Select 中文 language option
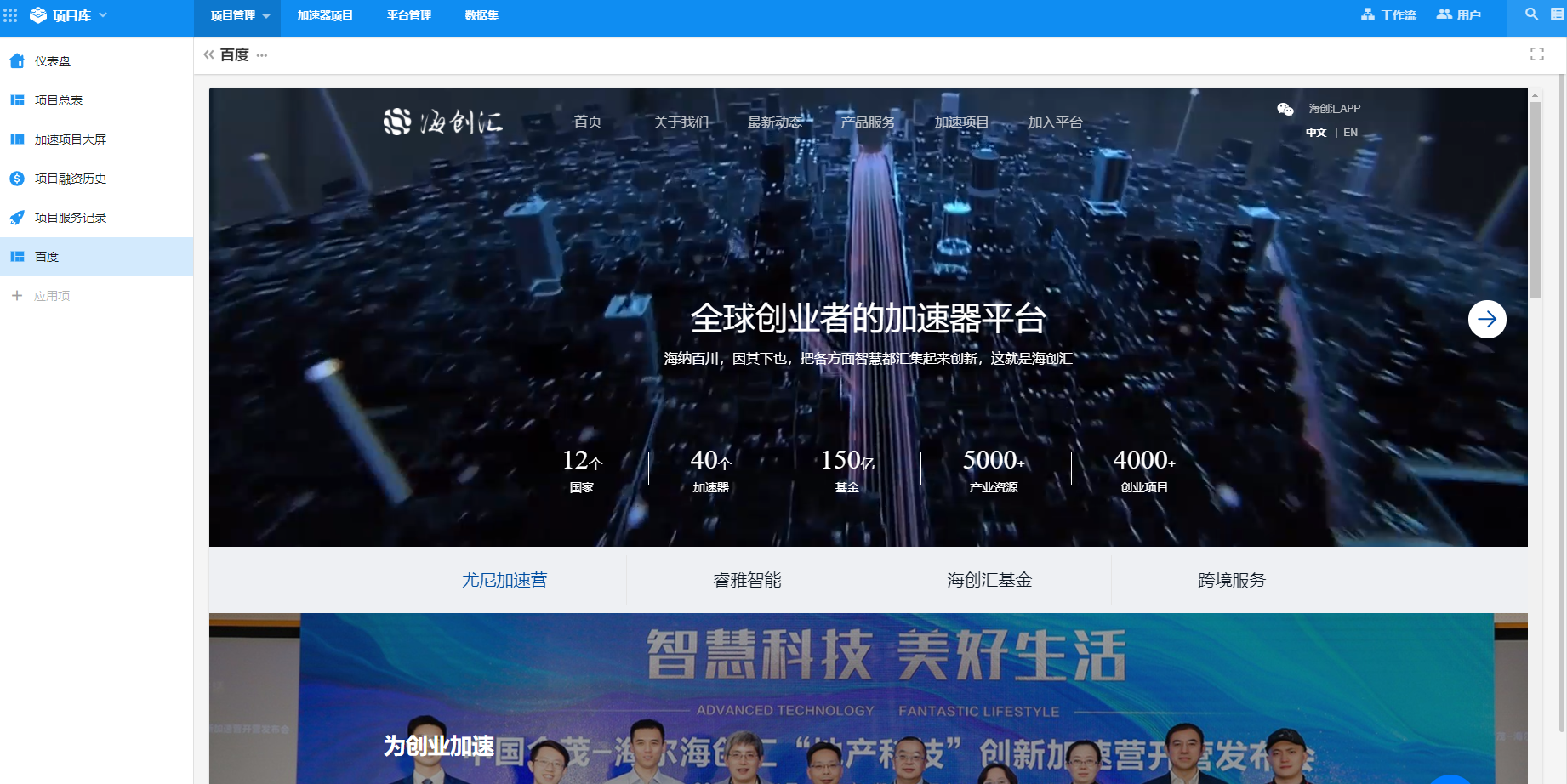Screen dimensions: 1567x784 tap(1315, 133)
